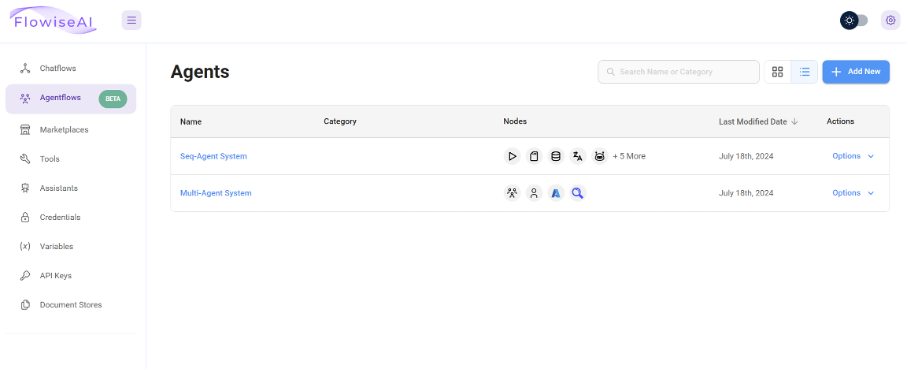This screenshot has height=370, width=908.
Task: Click the Nodes column header
Action: click(515, 122)
